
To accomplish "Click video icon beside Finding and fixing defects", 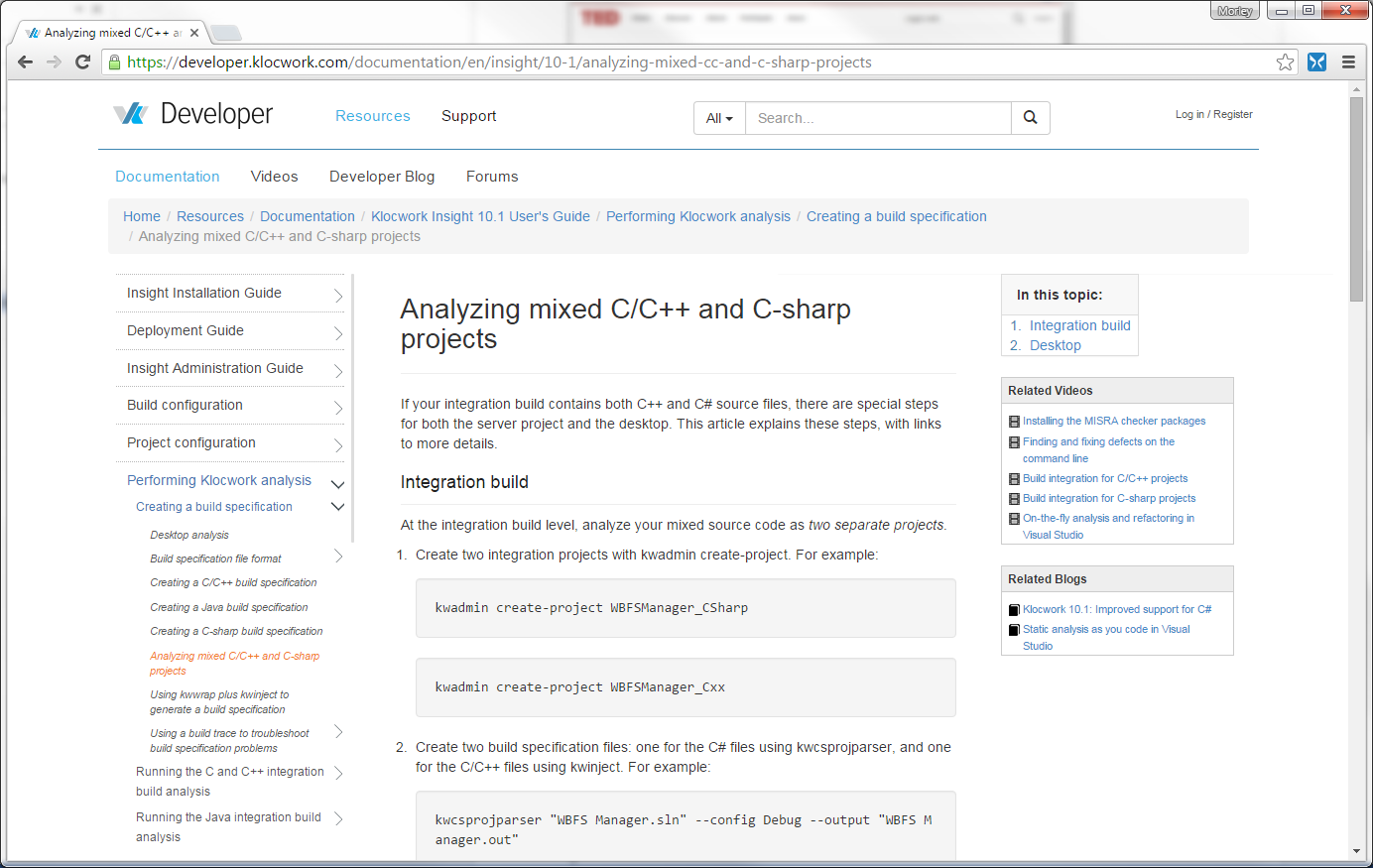I will click(x=1014, y=442).
